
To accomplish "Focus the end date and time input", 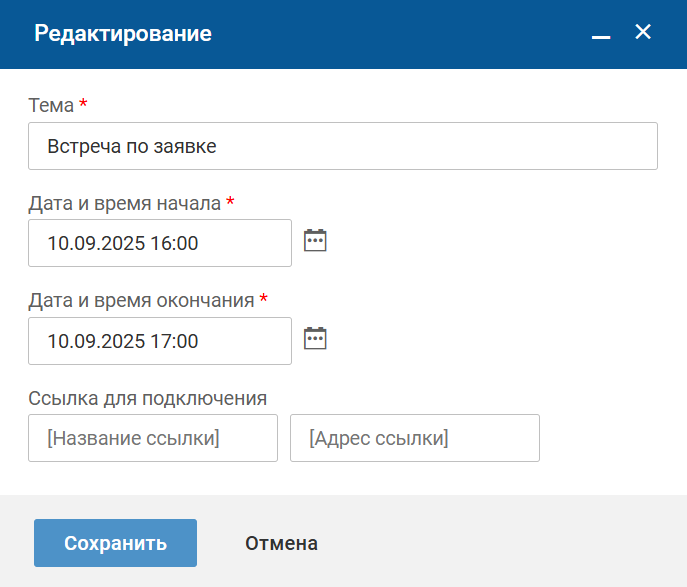I will coord(160,341).
